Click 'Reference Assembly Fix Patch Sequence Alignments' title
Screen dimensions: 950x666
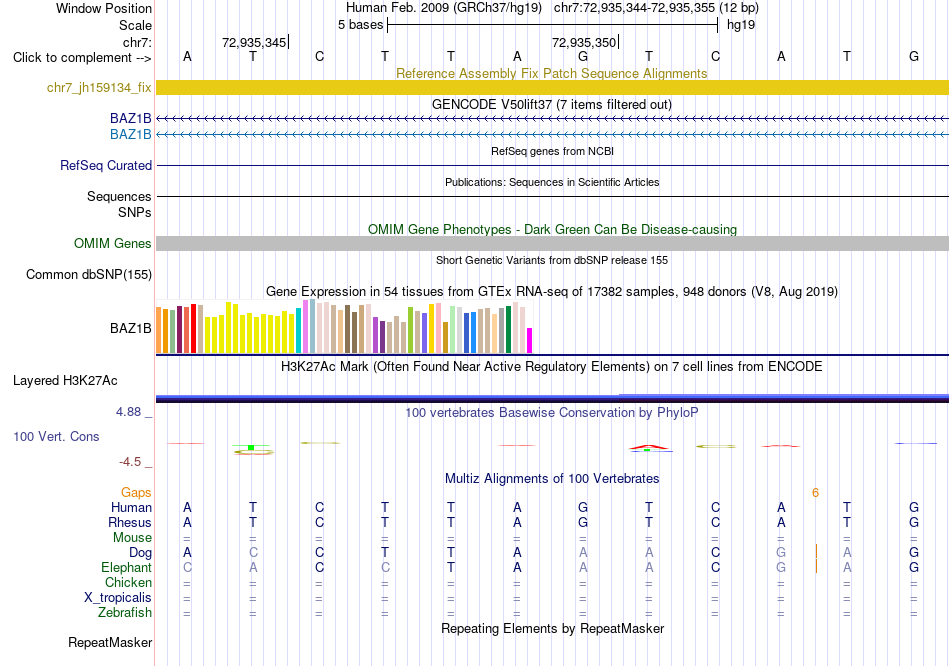[x=552, y=73]
